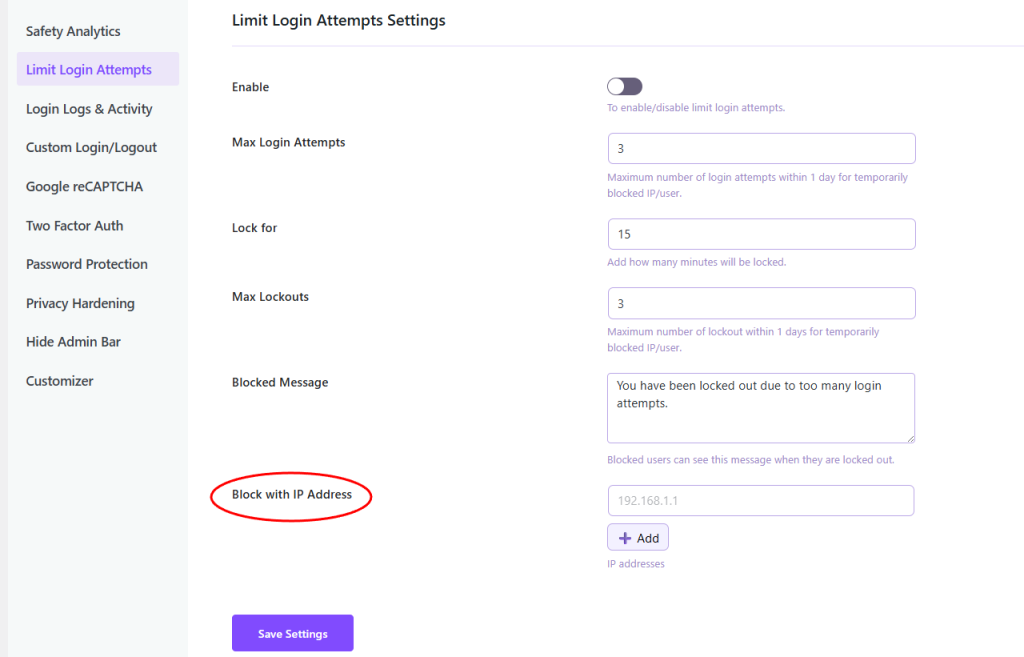Open Custom Login/Logout settings
Screen dimensions: 1024x657
point(91,147)
